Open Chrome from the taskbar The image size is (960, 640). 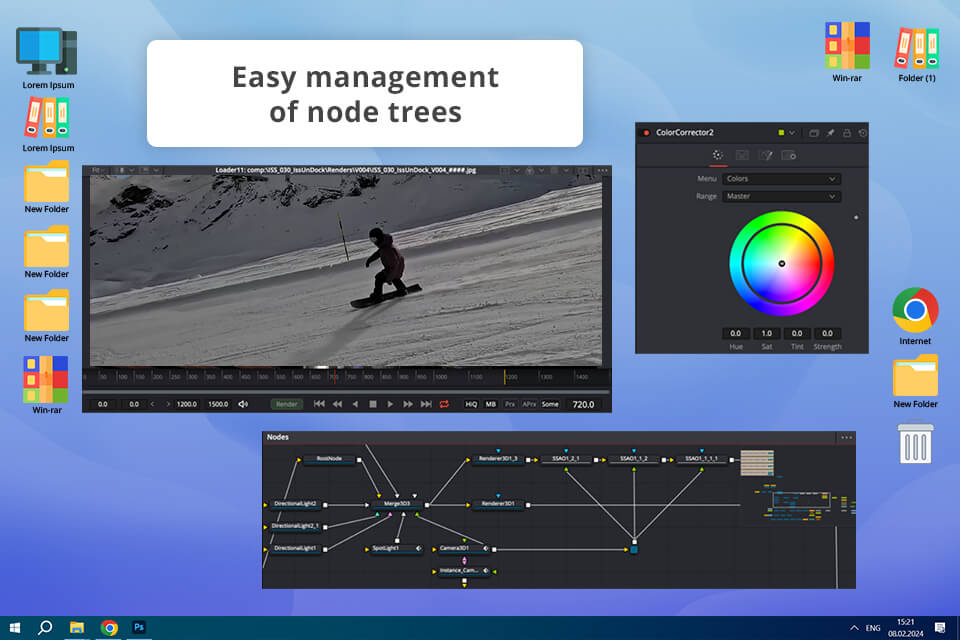[x=110, y=628]
